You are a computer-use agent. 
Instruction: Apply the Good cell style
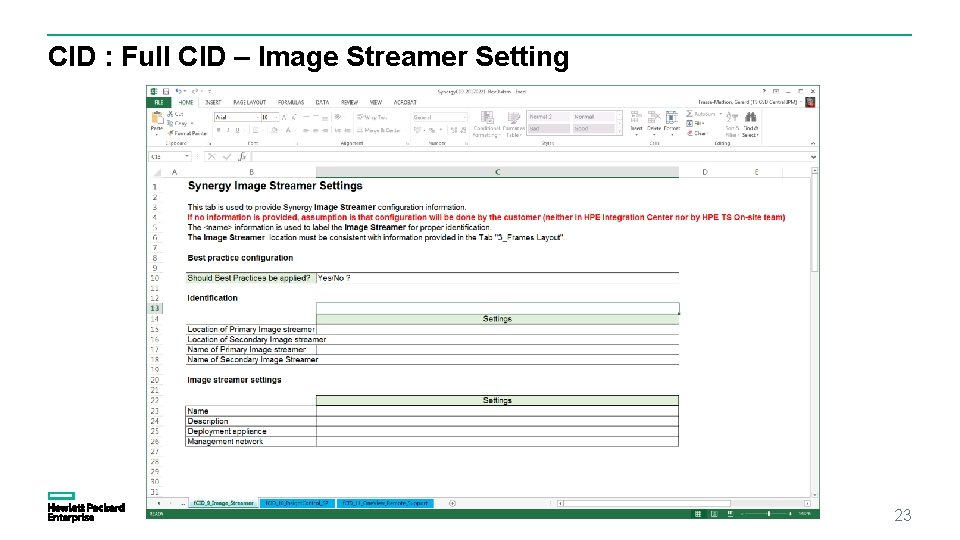(593, 129)
